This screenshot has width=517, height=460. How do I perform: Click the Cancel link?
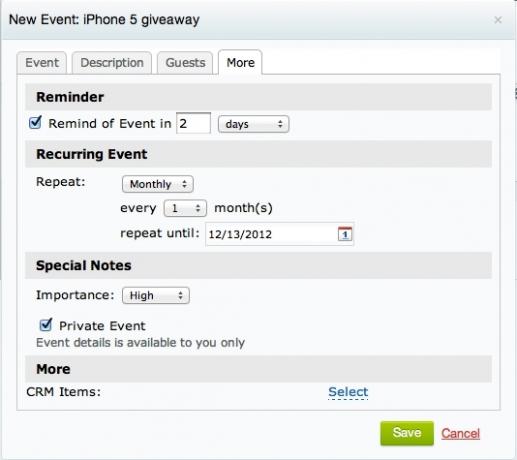[x=460, y=433]
